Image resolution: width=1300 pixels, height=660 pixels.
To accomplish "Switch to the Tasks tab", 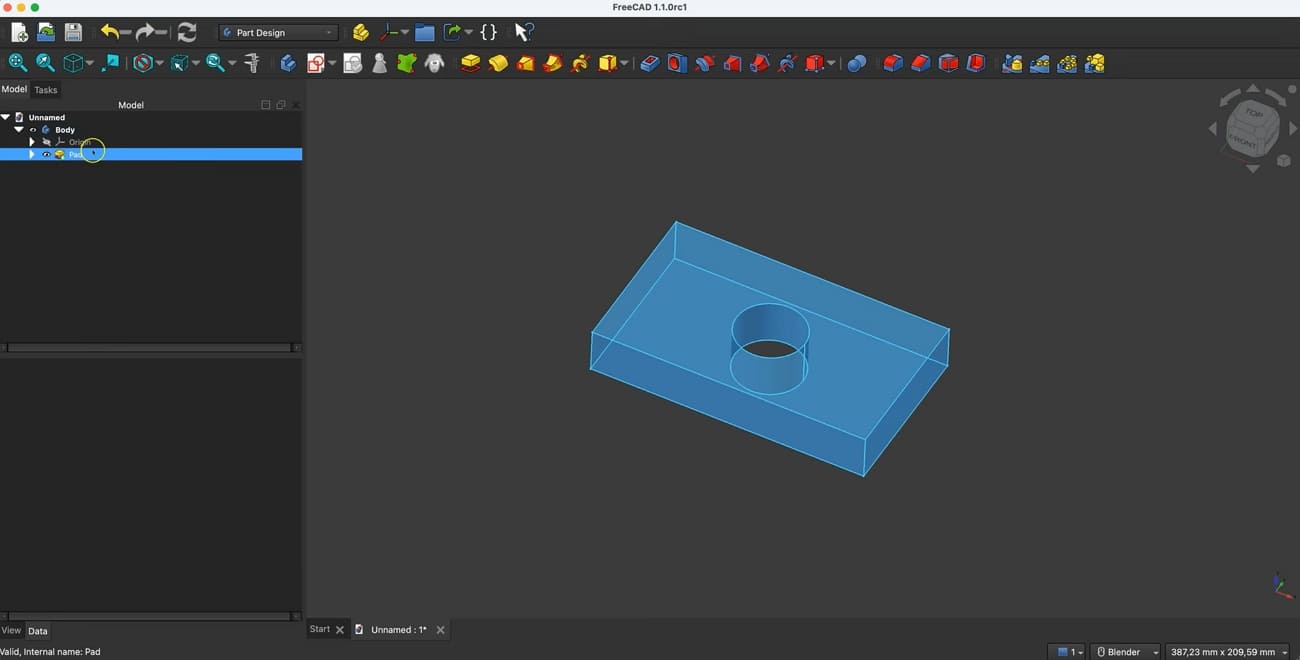I will point(45,89).
